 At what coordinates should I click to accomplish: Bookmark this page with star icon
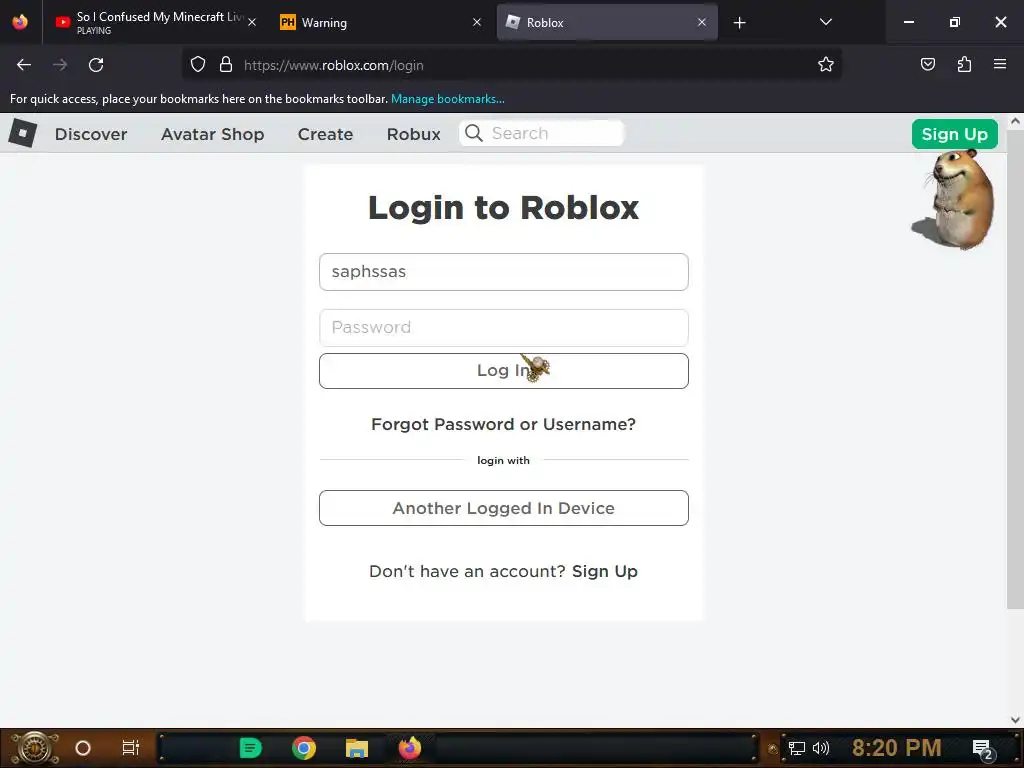(825, 64)
